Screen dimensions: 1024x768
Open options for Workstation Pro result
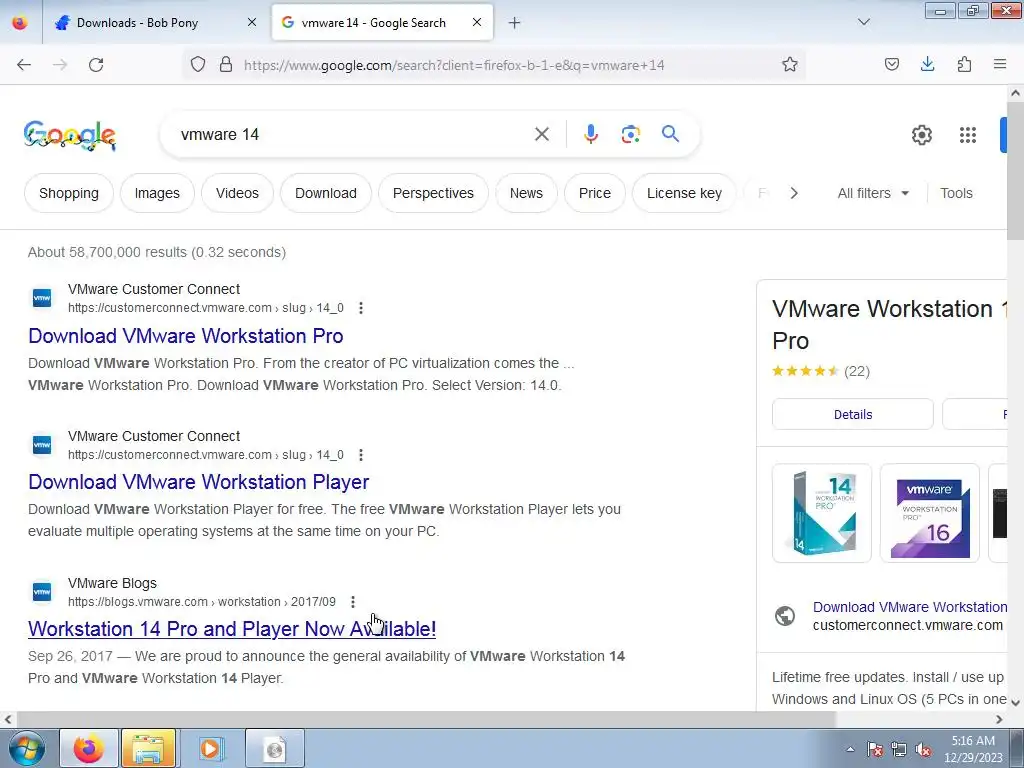click(360, 308)
